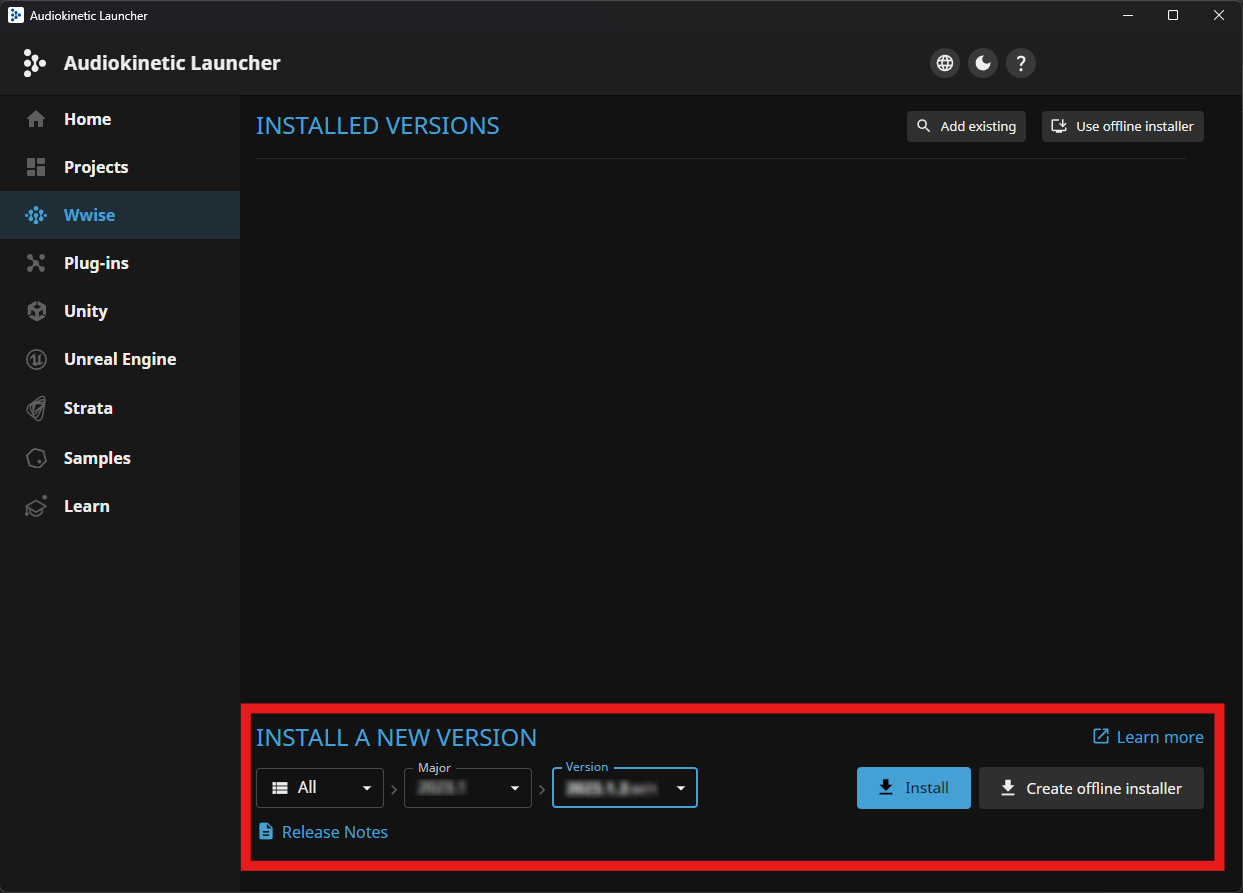Image resolution: width=1243 pixels, height=893 pixels.
Task: Open the Projects section
Action: point(120,167)
